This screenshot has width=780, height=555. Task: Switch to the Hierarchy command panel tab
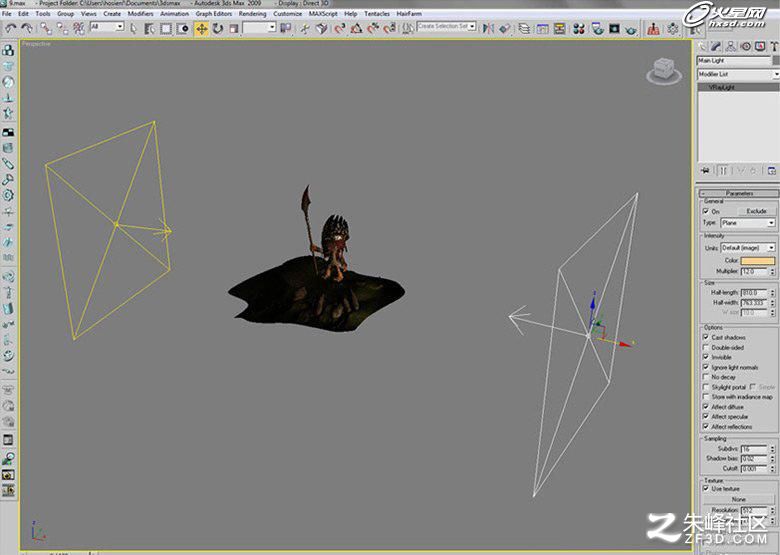pyautogui.click(x=731, y=46)
